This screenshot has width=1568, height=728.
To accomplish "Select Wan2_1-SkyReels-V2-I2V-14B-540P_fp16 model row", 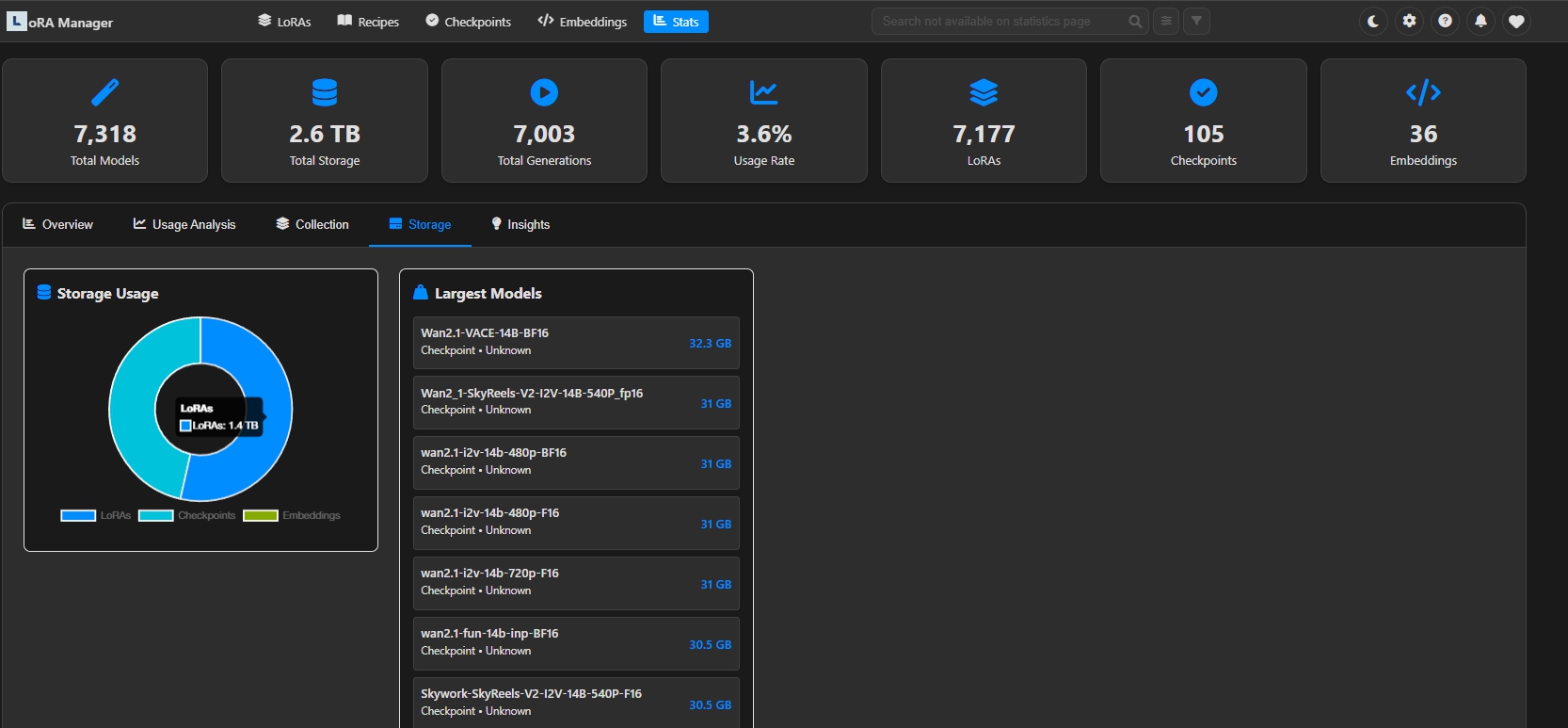I will (576, 403).
